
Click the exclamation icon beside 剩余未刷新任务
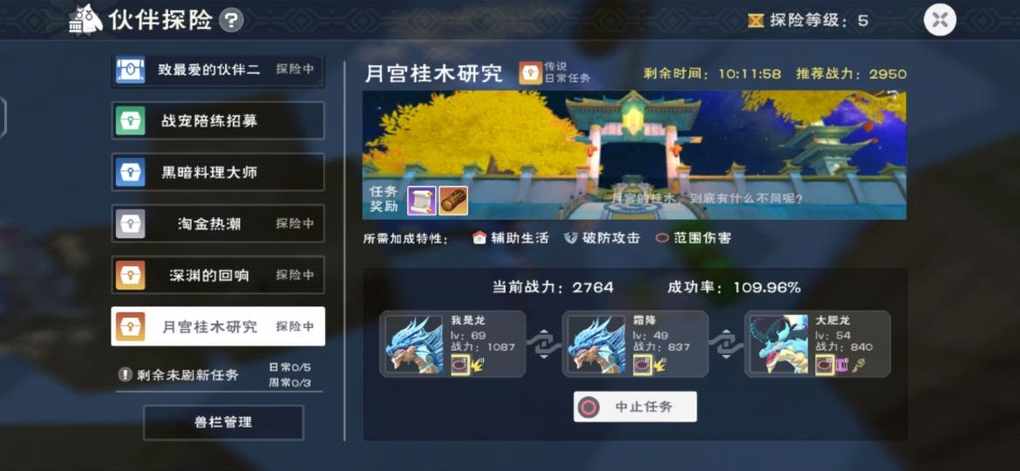126,375
